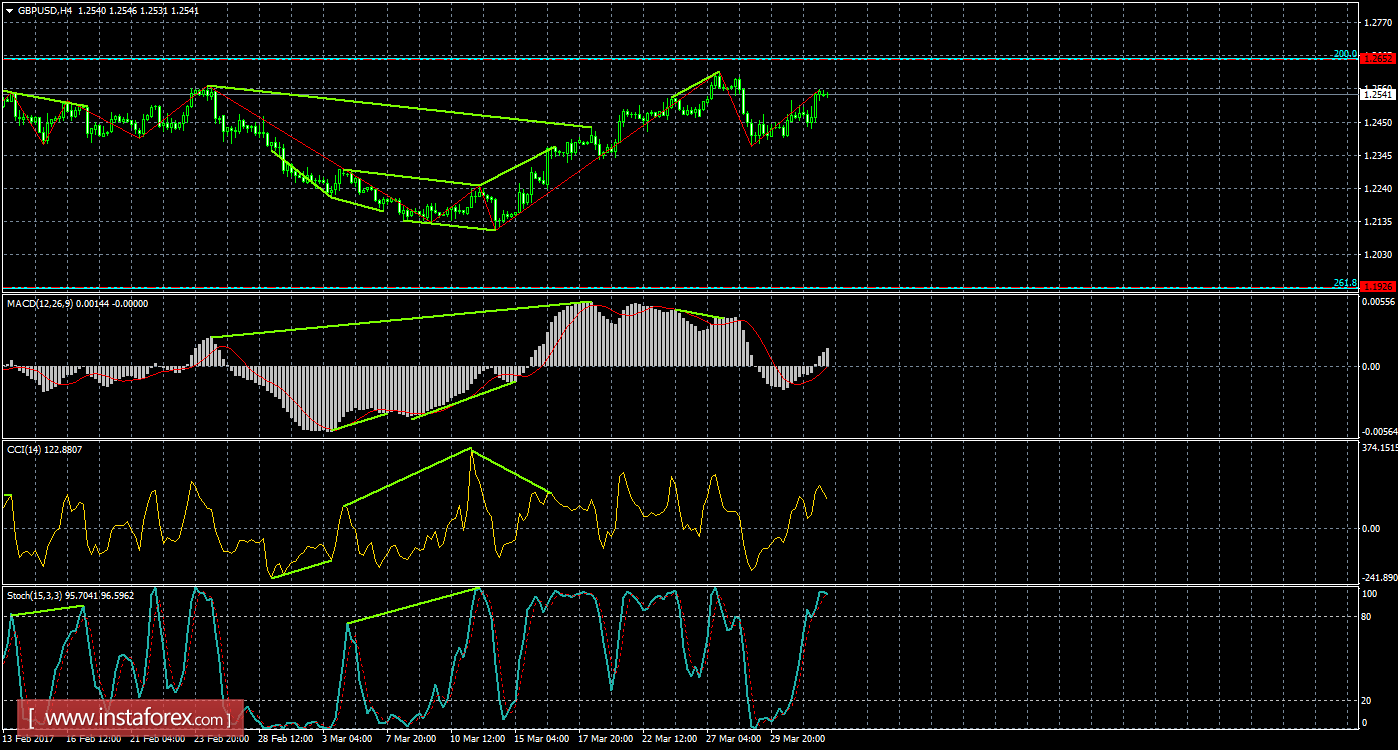Click the red 1.2652 price tag
Image resolution: width=1398 pixels, height=750 pixels.
click(x=1378, y=58)
